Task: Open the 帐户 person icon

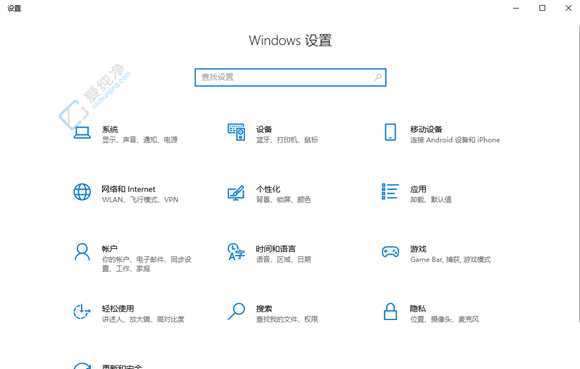Action: [82, 252]
